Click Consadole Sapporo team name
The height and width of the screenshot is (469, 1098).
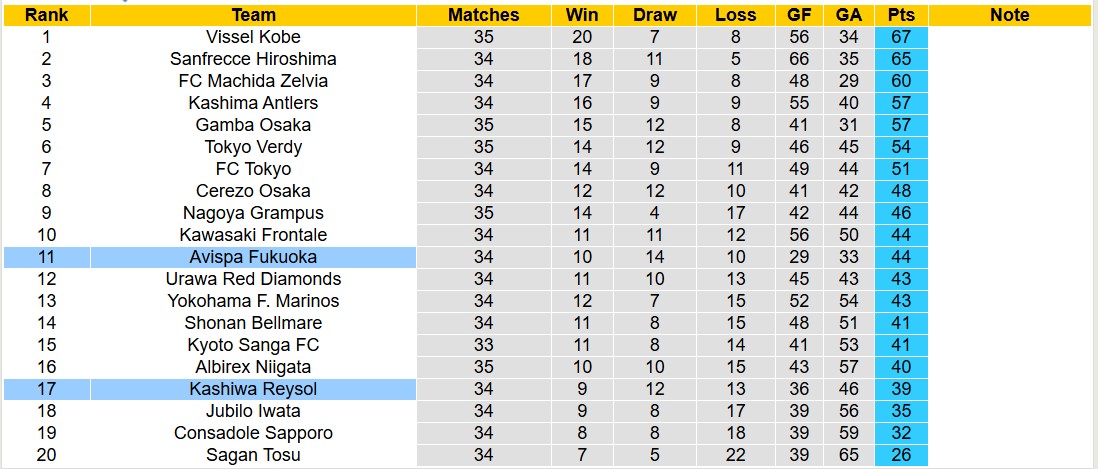tap(253, 433)
